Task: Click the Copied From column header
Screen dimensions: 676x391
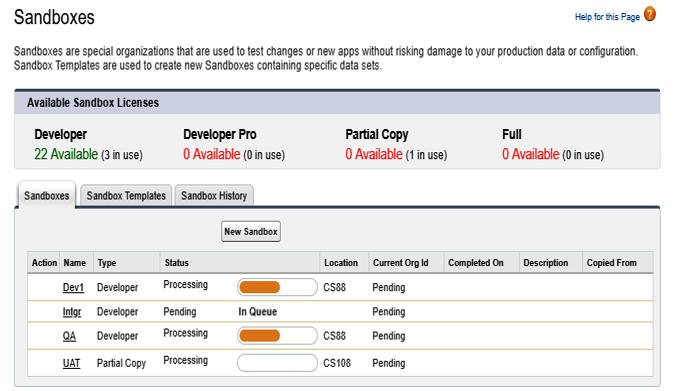Action: [611, 263]
